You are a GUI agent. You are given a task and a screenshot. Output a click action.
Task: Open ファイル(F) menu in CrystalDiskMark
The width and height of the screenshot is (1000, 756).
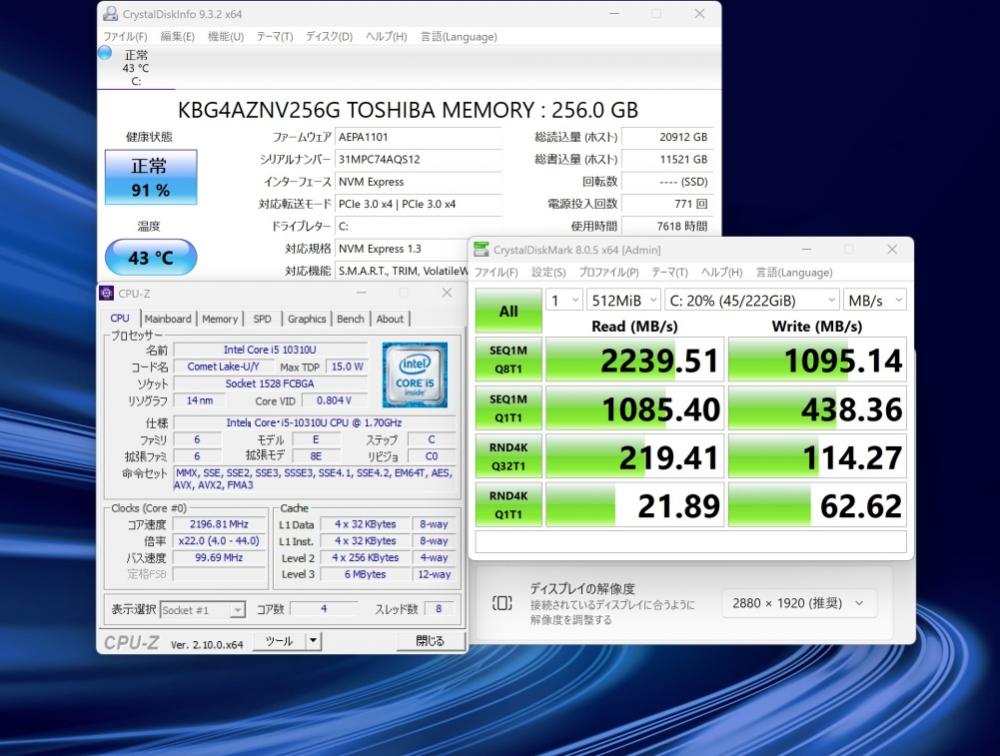[496, 272]
